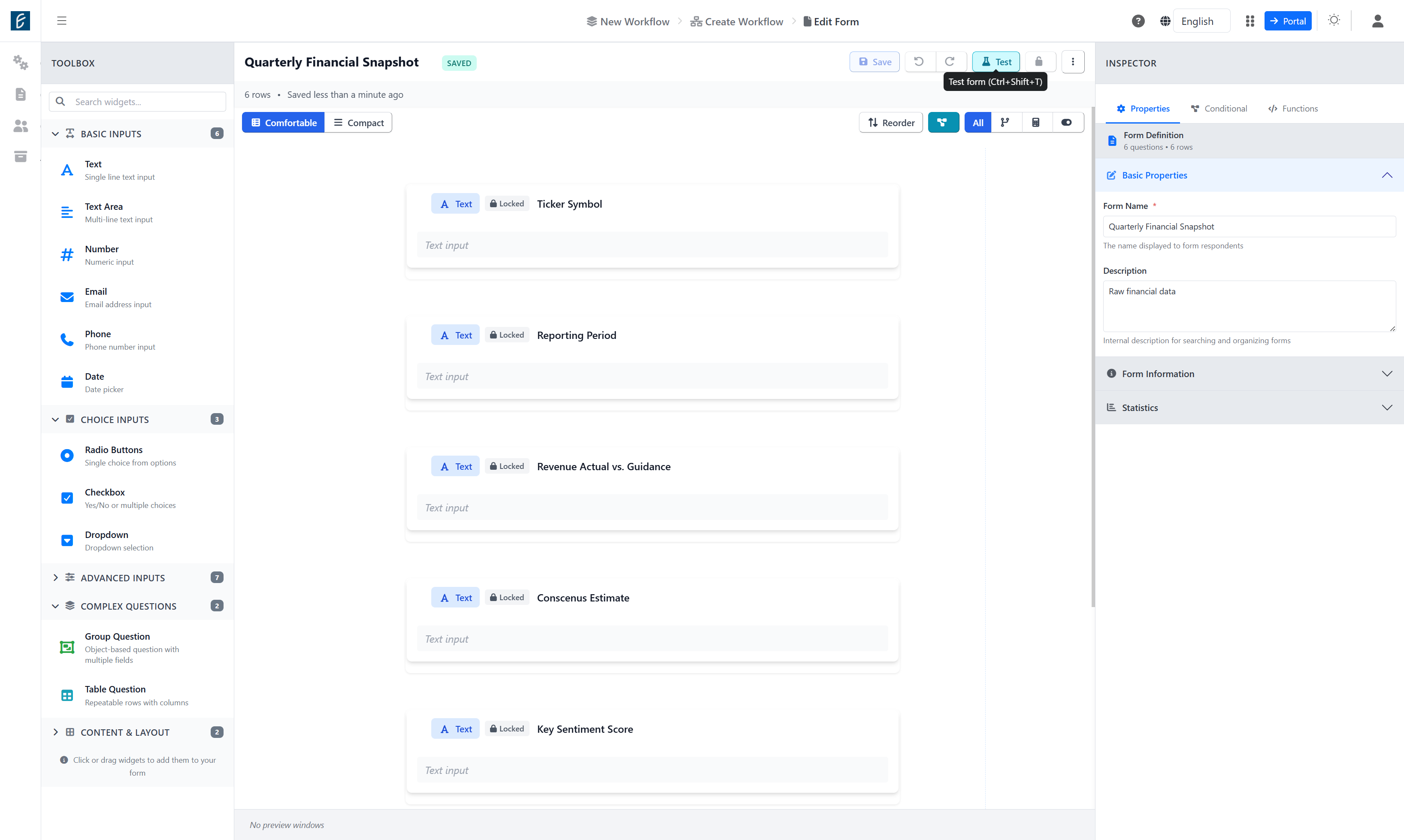Click the redo arrow icon
This screenshot has width=1404, height=840.
point(950,62)
